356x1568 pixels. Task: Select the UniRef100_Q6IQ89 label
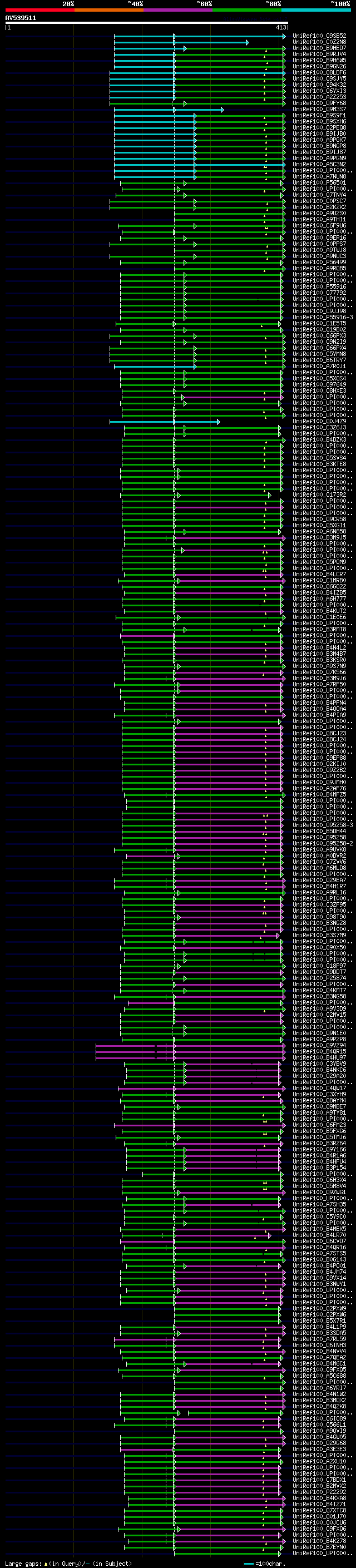click(x=319, y=1418)
